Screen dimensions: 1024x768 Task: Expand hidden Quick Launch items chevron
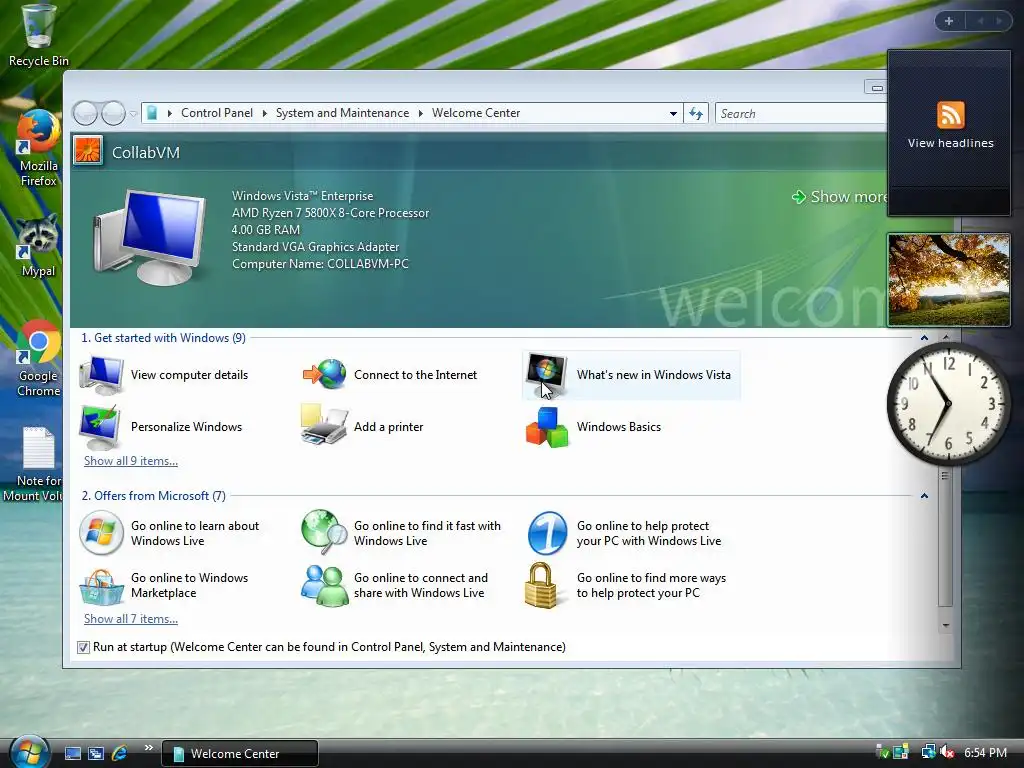tap(148, 748)
